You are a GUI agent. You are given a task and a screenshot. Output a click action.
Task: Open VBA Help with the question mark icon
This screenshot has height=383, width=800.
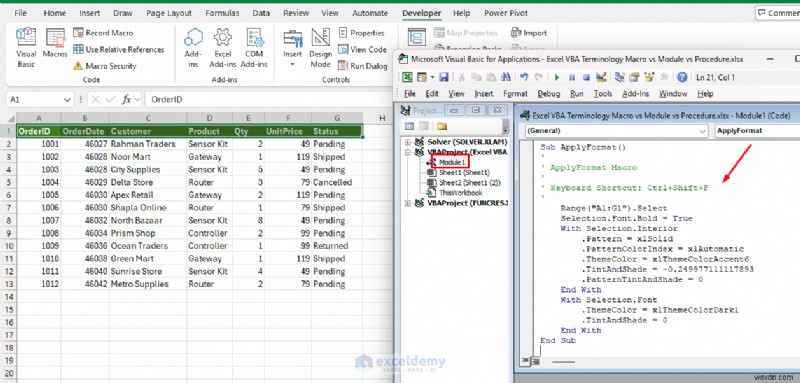[x=682, y=78]
